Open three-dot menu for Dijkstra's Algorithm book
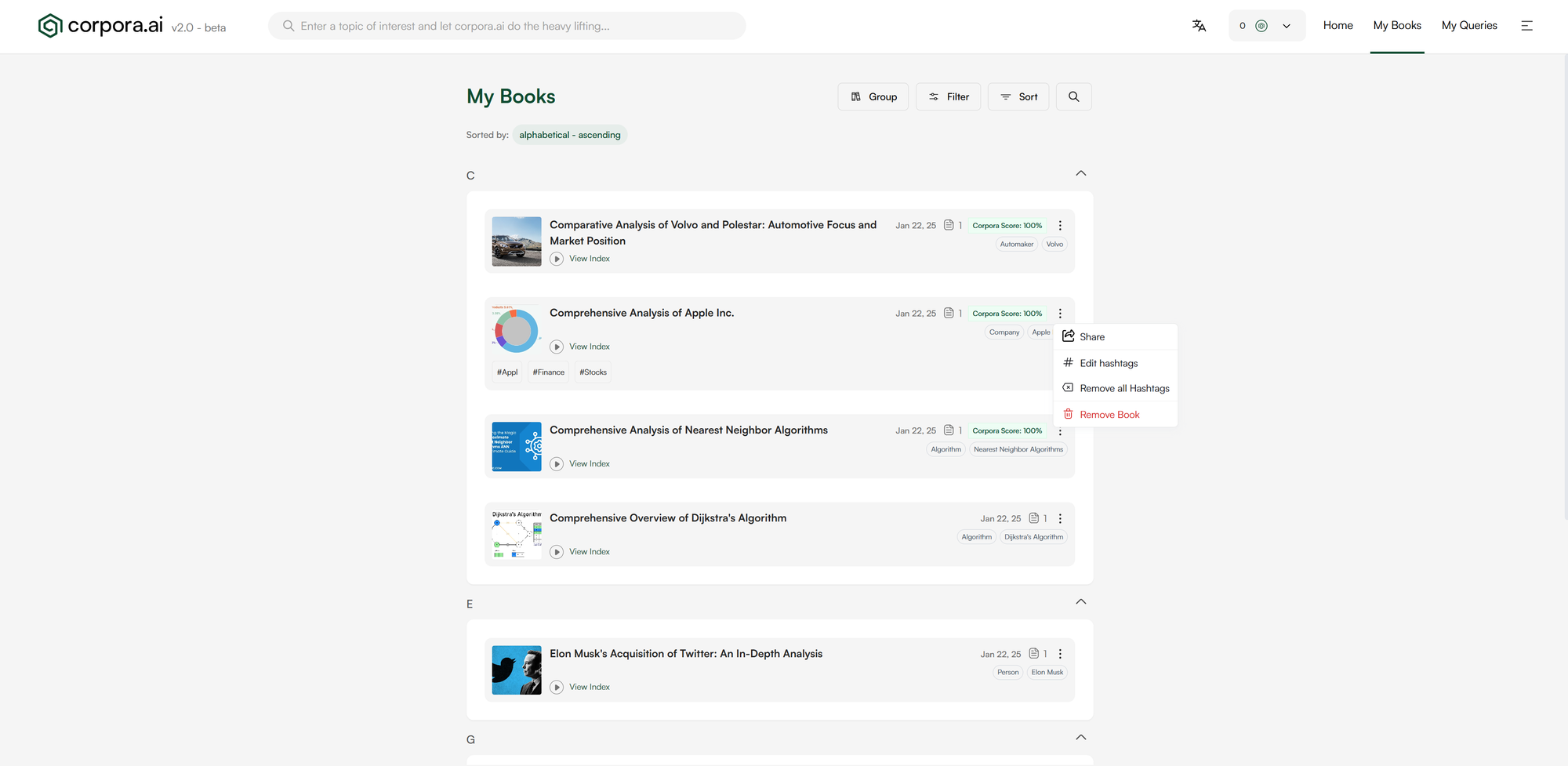 click(1060, 519)
